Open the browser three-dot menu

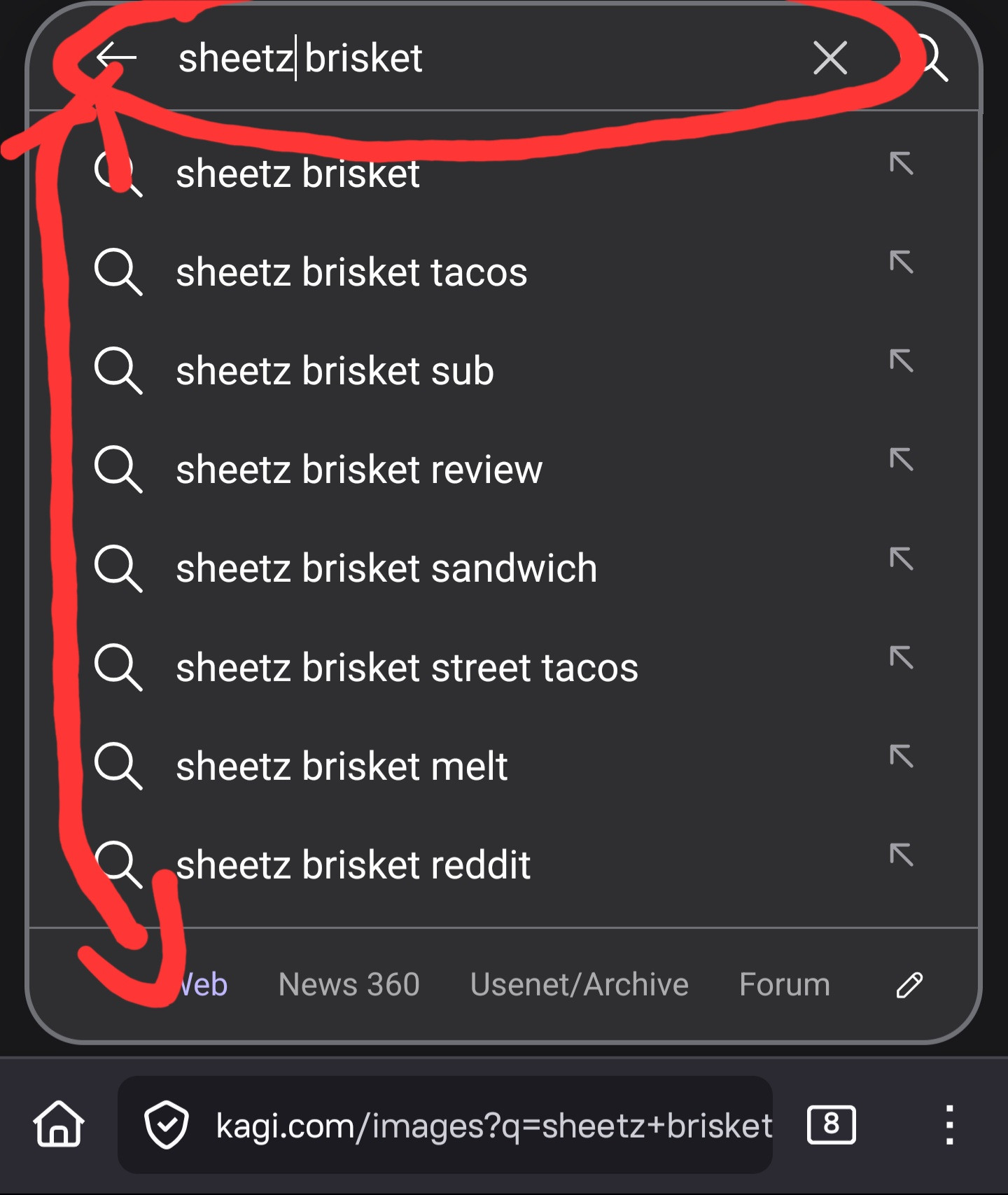[x=949, y=1124]
